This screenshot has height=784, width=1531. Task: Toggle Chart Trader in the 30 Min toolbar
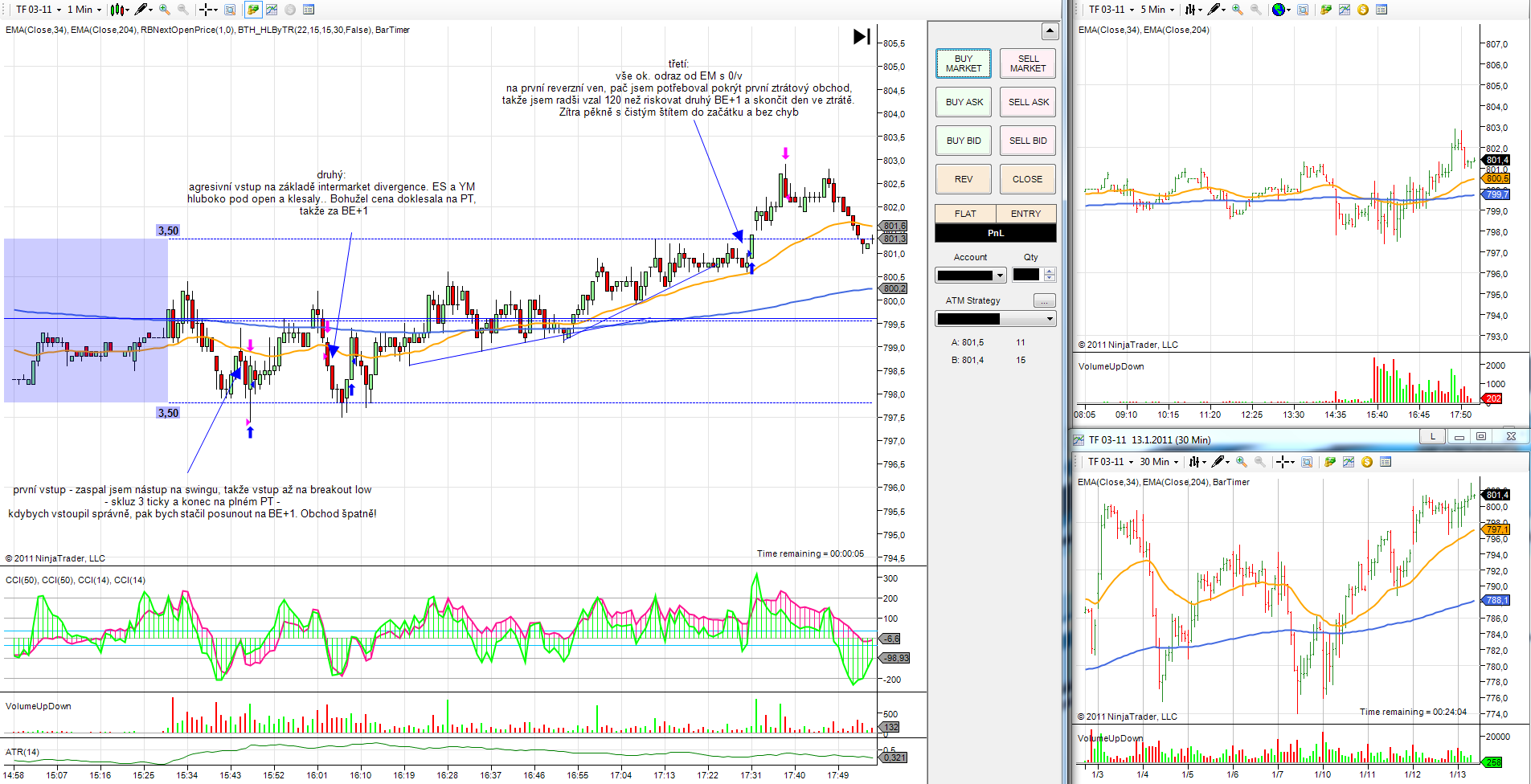click(x=1330, y=462)
